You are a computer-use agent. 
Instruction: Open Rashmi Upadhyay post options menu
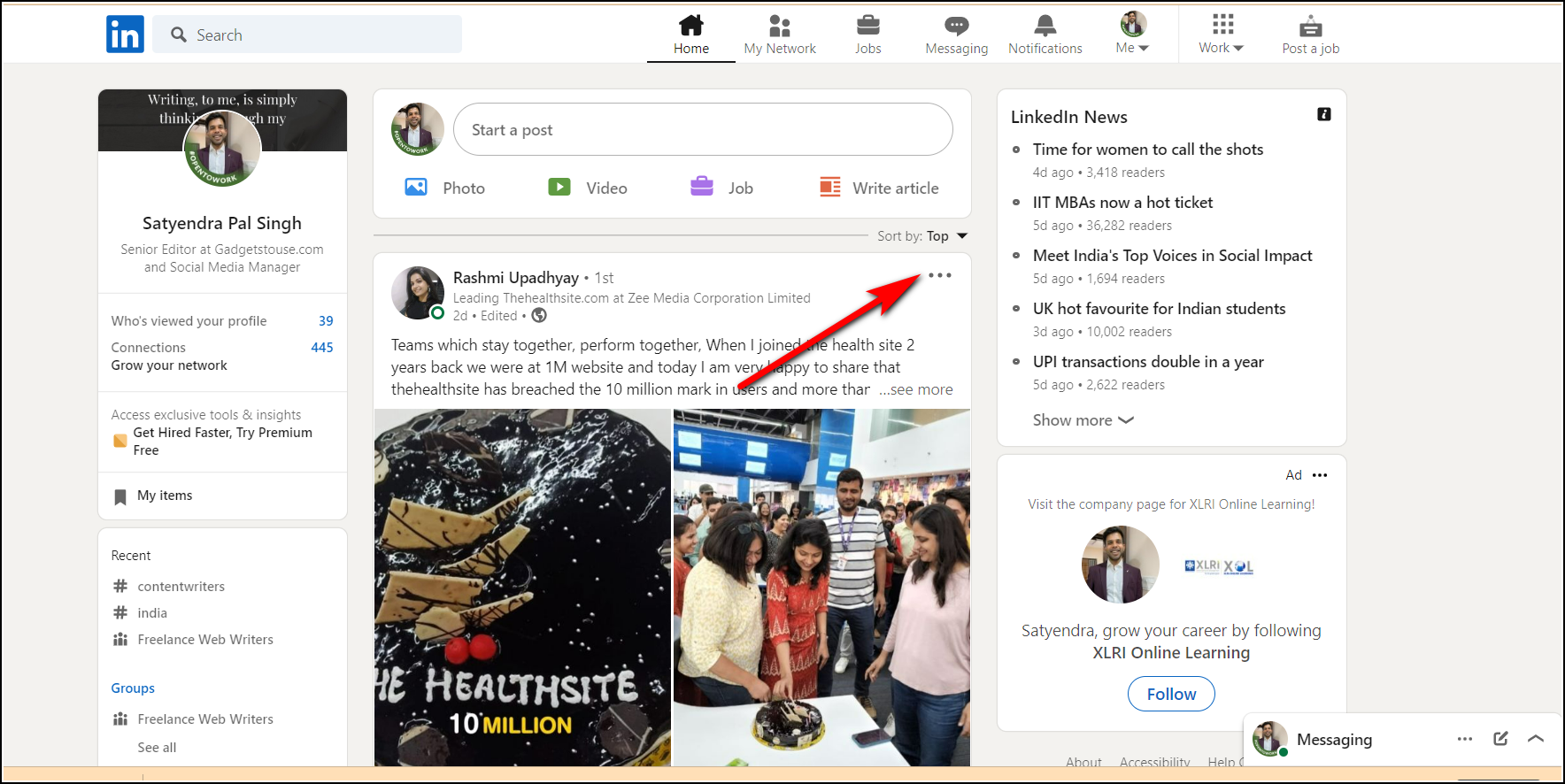coord(940,275)
